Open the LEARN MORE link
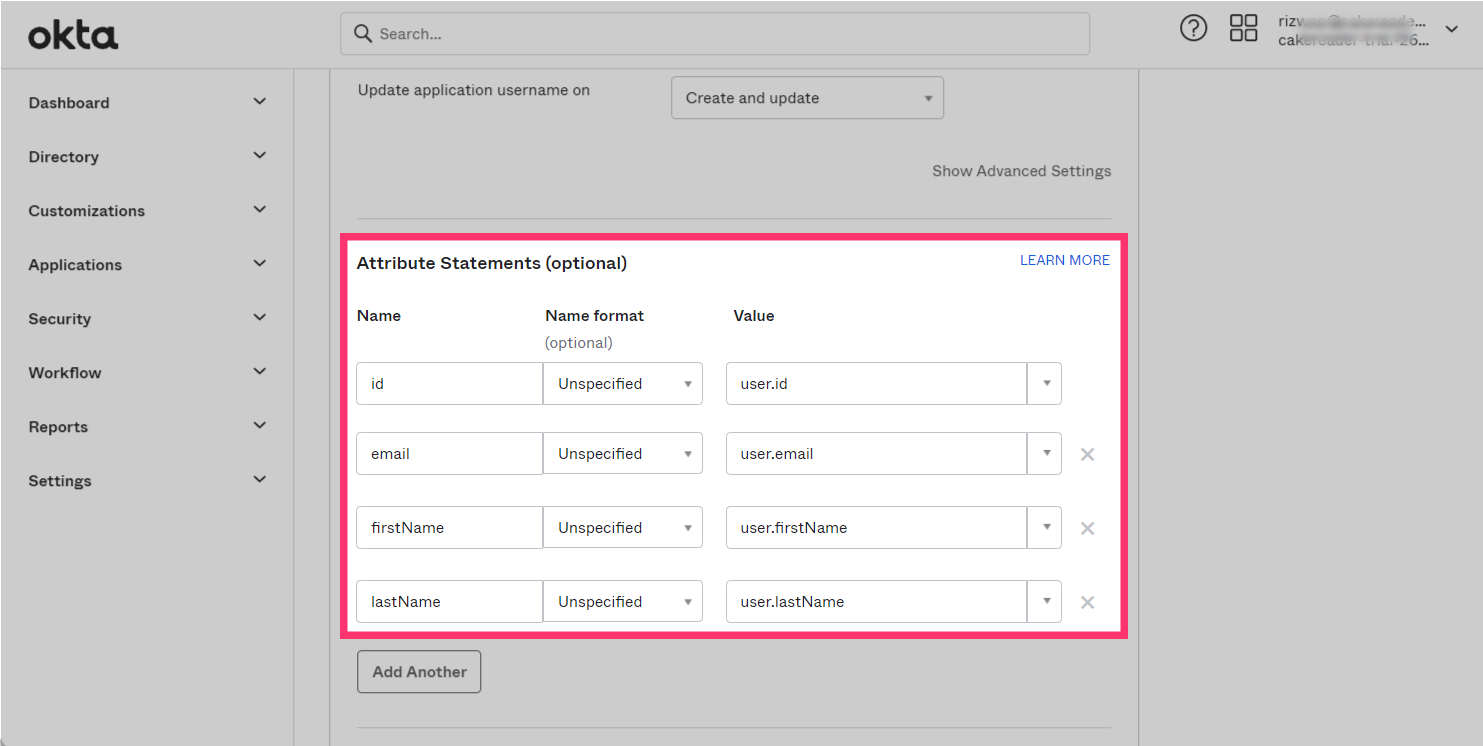1483x746 pixels. [x=1064, y=260]
